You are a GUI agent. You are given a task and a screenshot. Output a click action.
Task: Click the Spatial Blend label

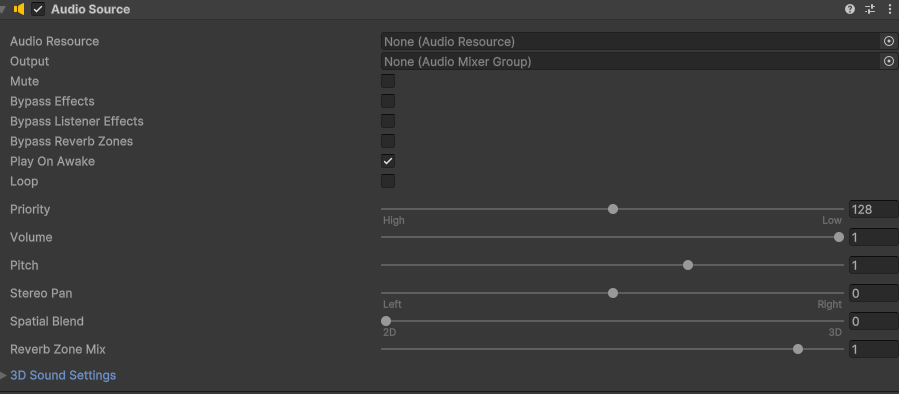tap(47, 321)
